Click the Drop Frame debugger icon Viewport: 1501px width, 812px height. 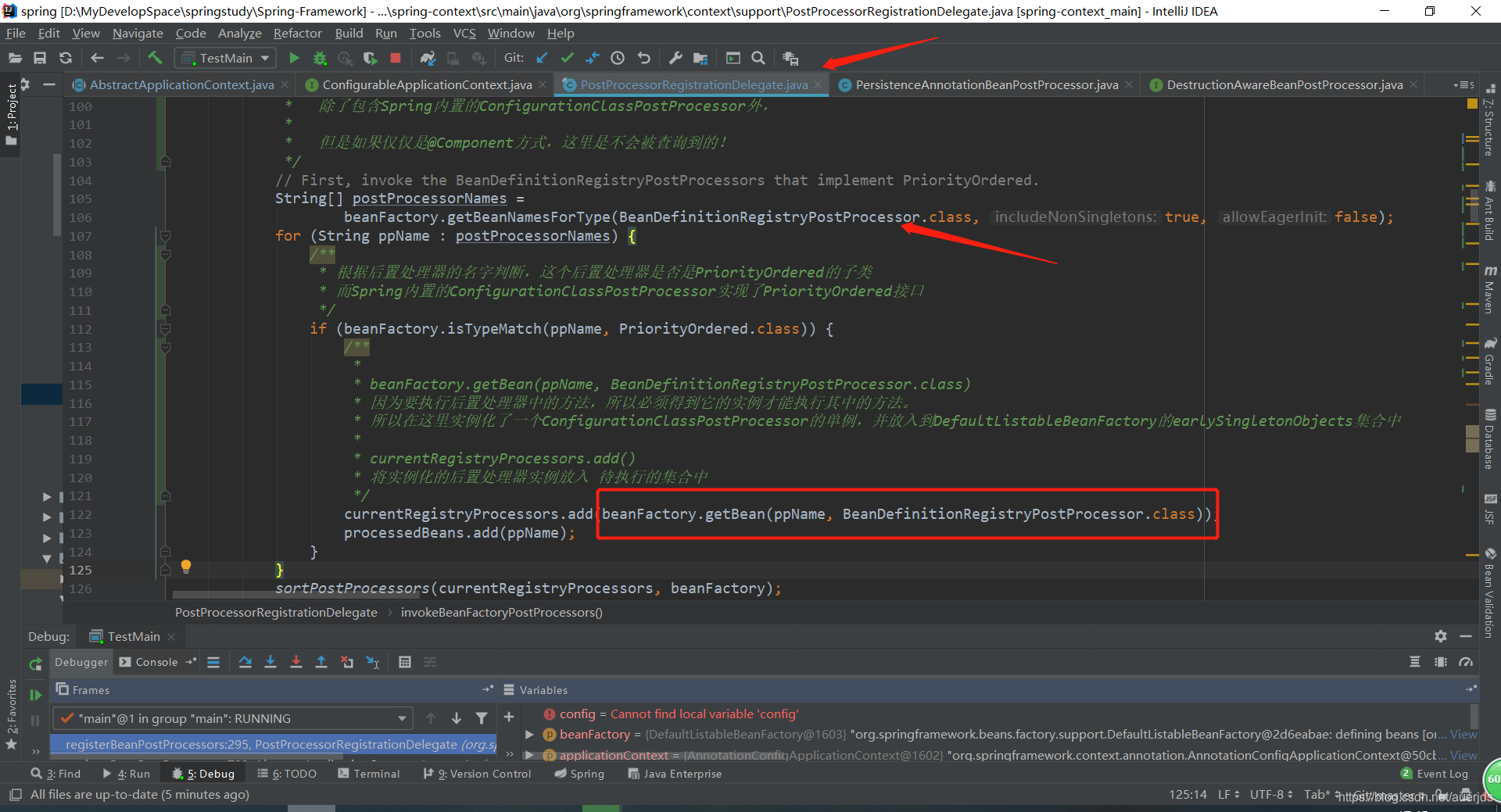point(347,662)
